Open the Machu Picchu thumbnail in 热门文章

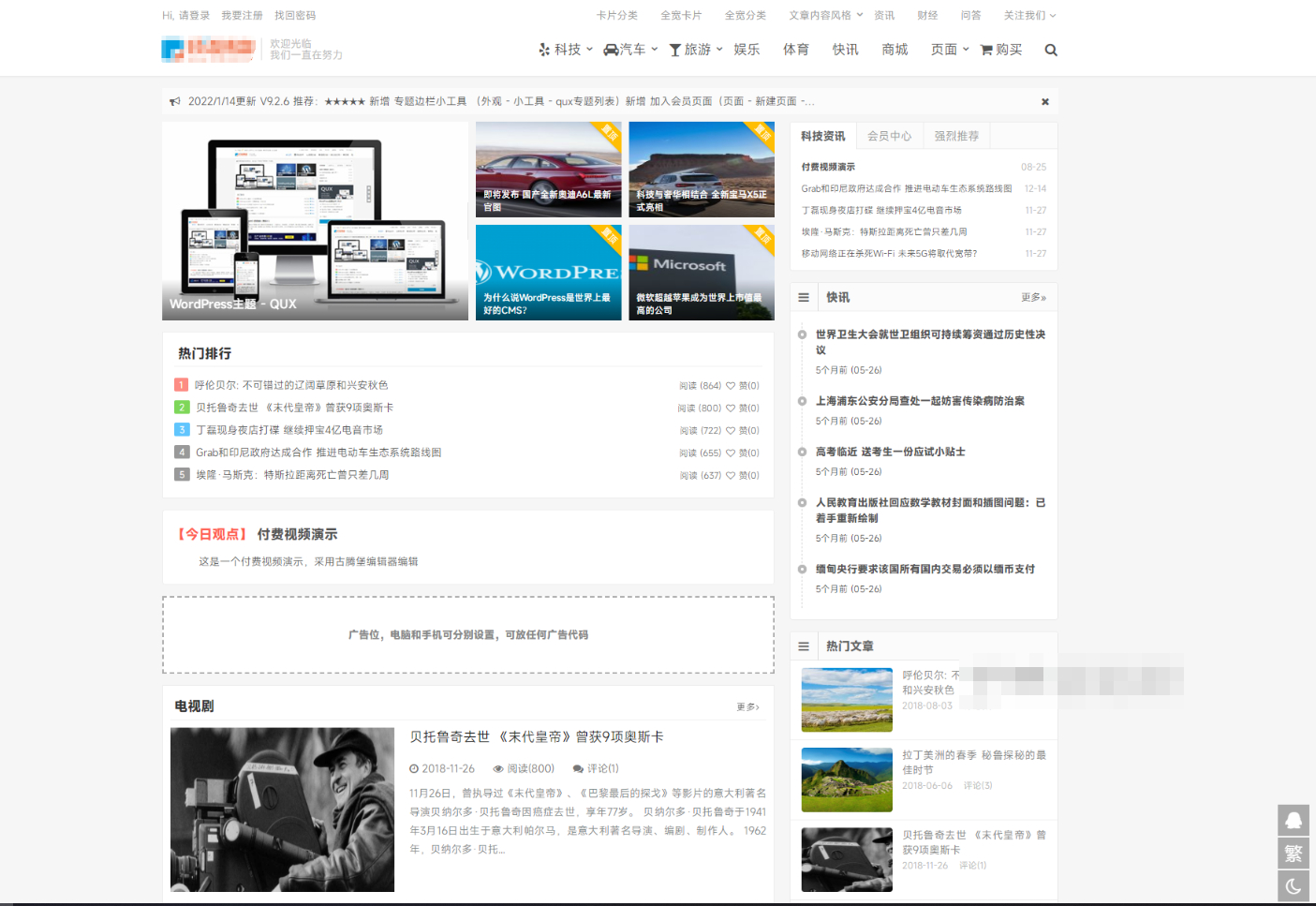(847, 780)
